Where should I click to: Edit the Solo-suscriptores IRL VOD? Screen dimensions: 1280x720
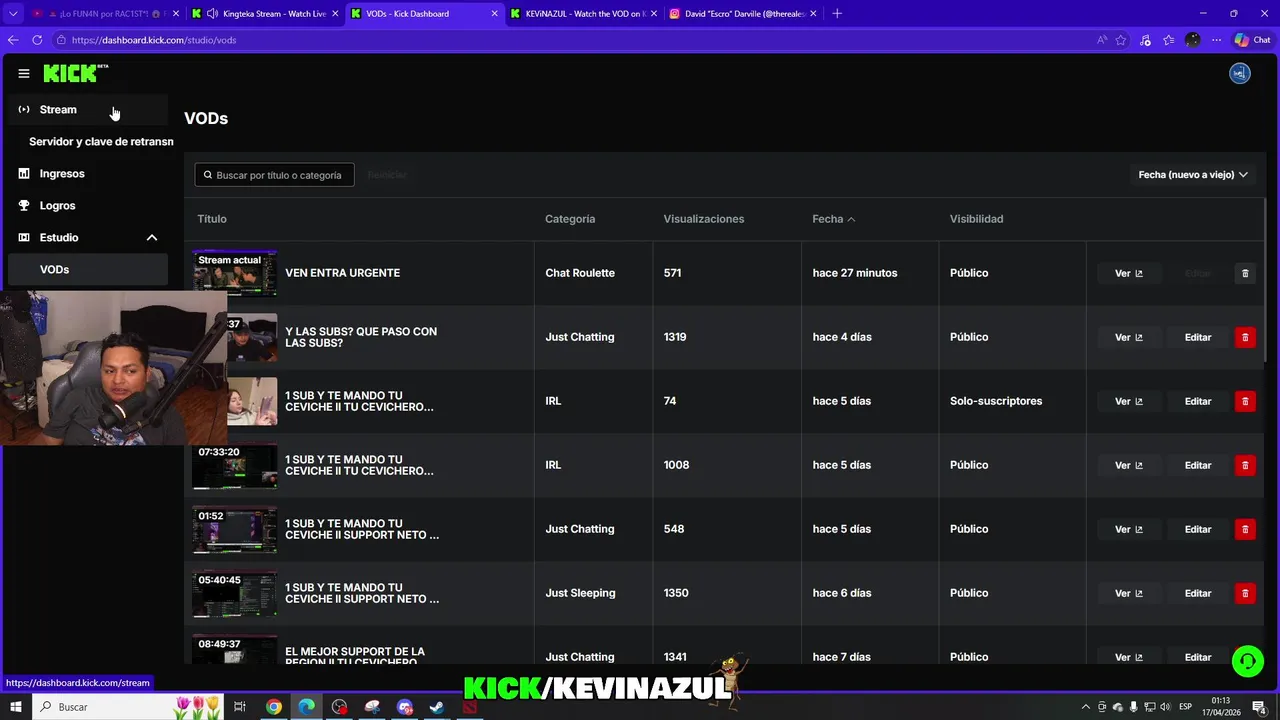(1198, 401)
